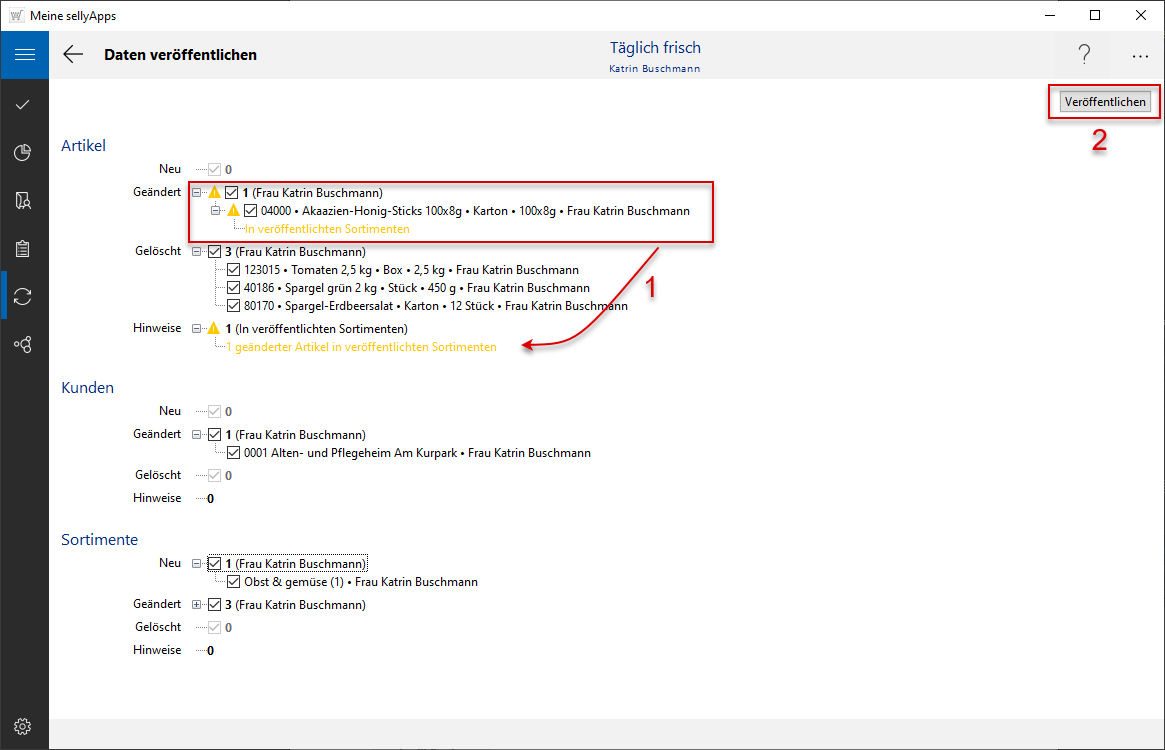Image resolution: width=1165 pixels, height=750 pixels.
Task: Click the back arrow icon
Action: 73,55
